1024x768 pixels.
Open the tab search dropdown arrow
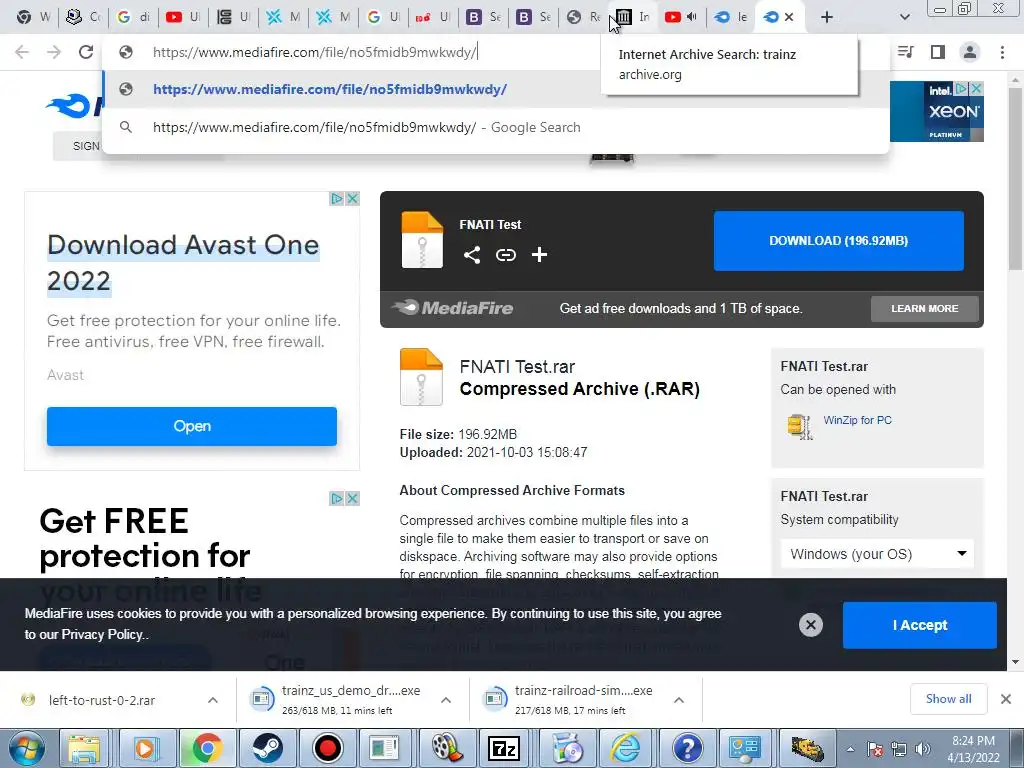click(904, 17)
